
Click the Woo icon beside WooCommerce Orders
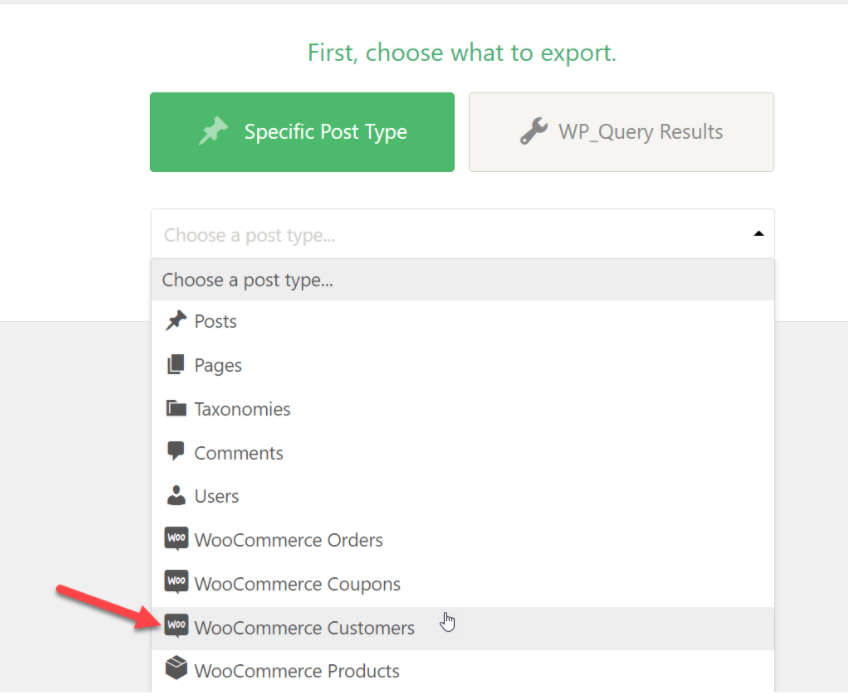tap(176, 539)
